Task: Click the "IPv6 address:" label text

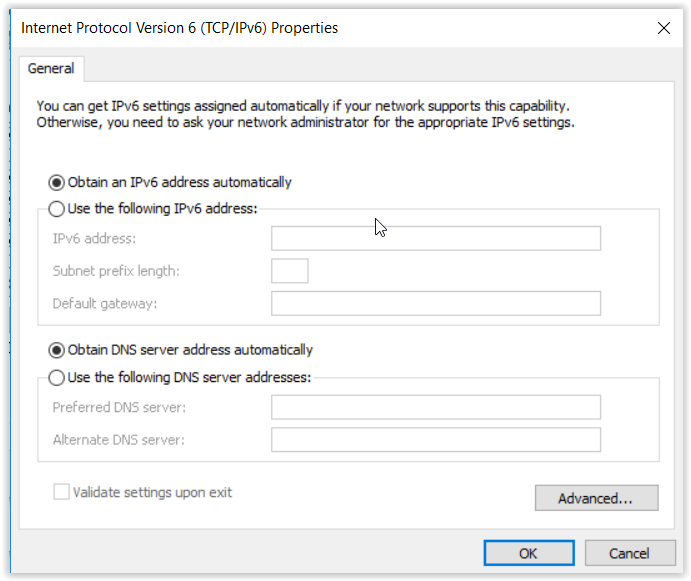Action: (x=94, y=238)
